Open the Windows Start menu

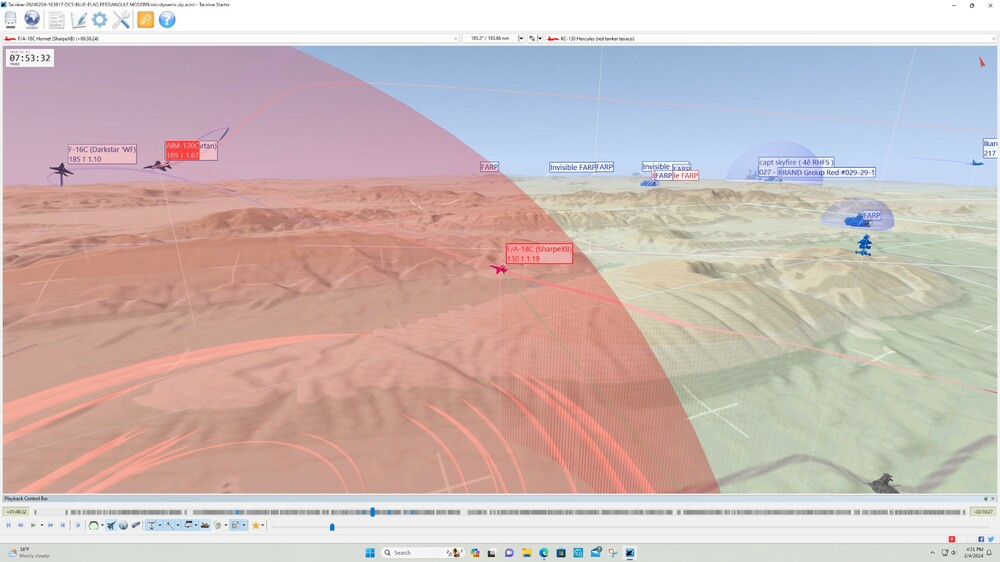(370, 552)
